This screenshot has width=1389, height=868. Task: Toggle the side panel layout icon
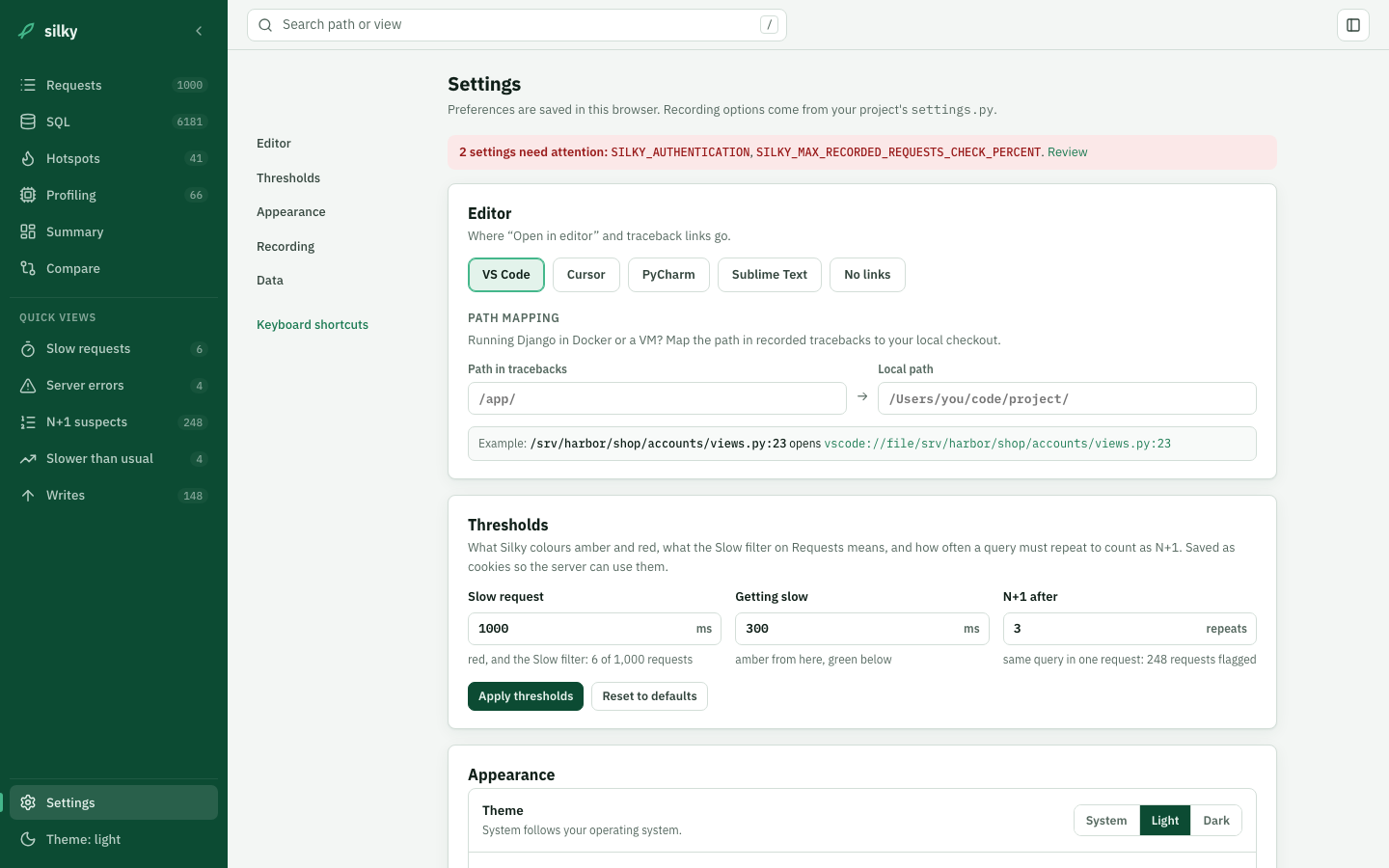[x=1353, y=25]
